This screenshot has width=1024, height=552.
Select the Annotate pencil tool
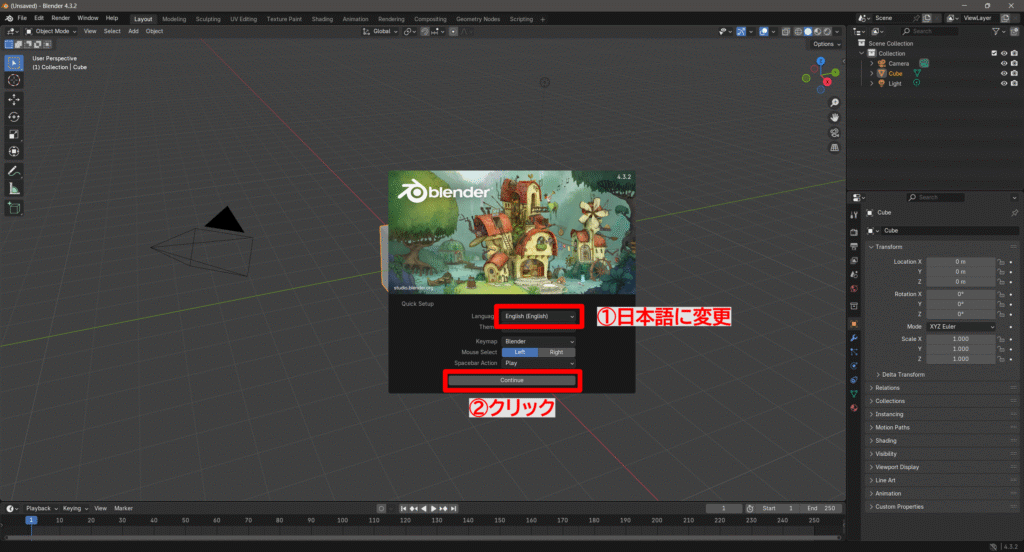14,171
